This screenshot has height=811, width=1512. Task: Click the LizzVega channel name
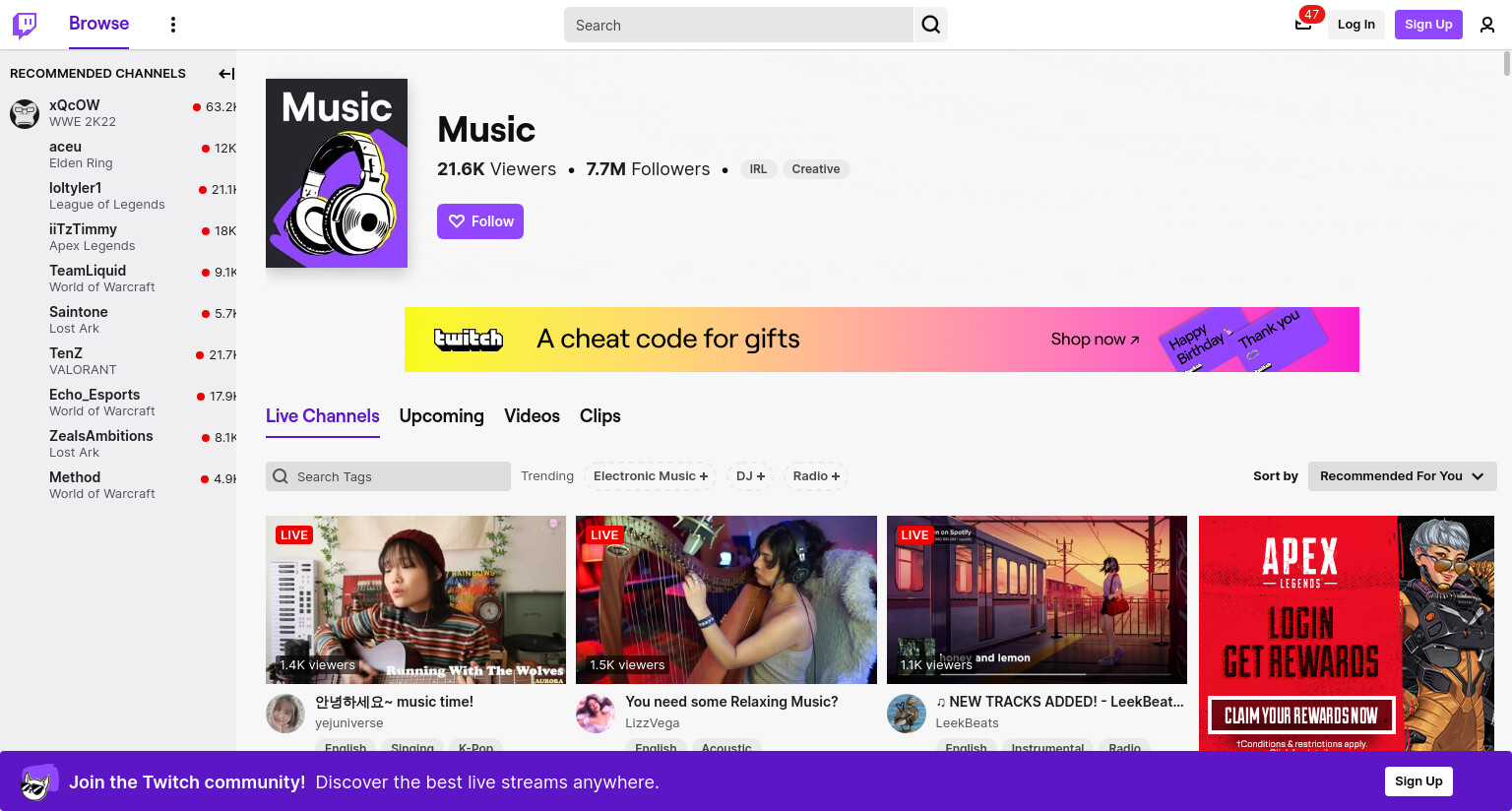coord(652,723)
